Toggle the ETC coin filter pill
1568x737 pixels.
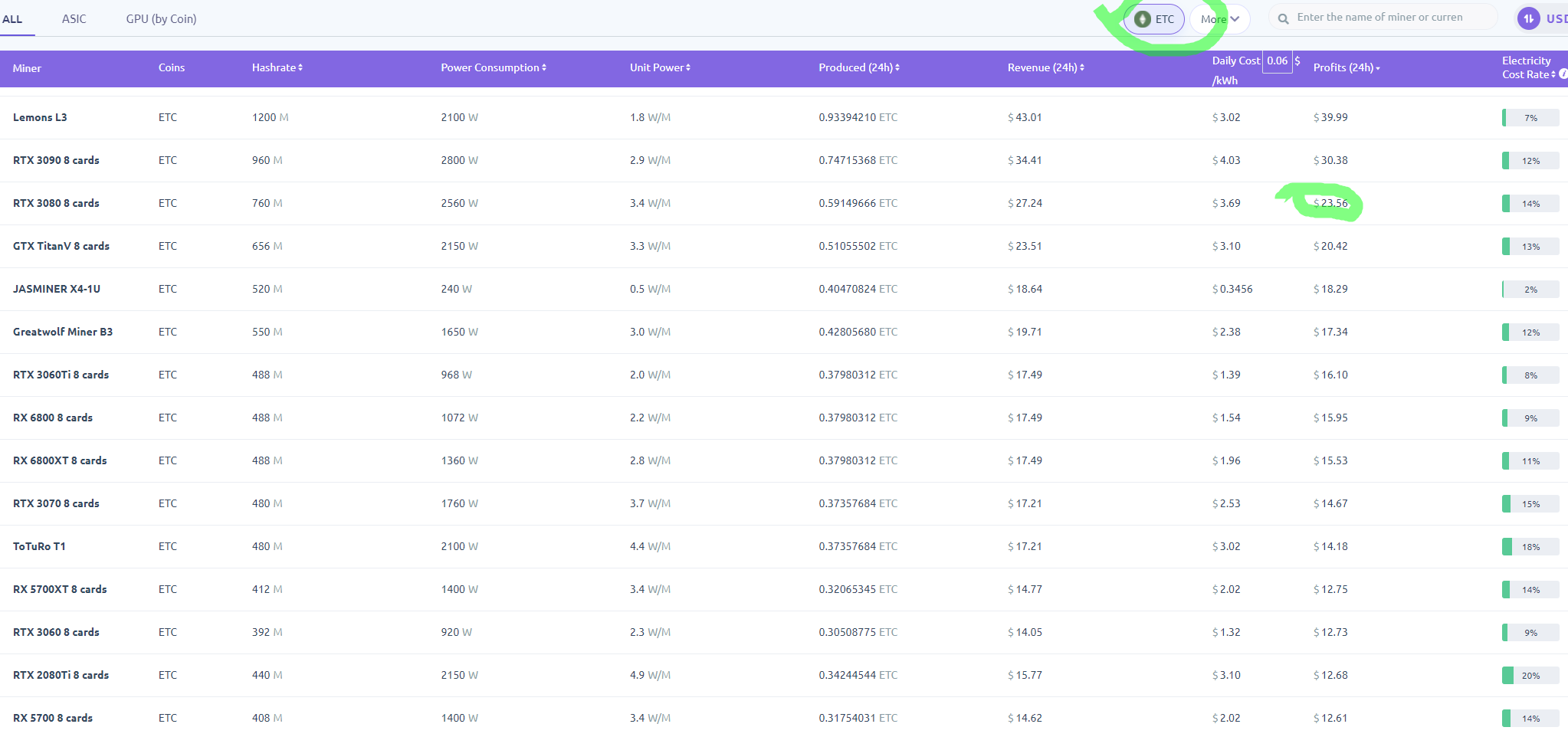1154,19
